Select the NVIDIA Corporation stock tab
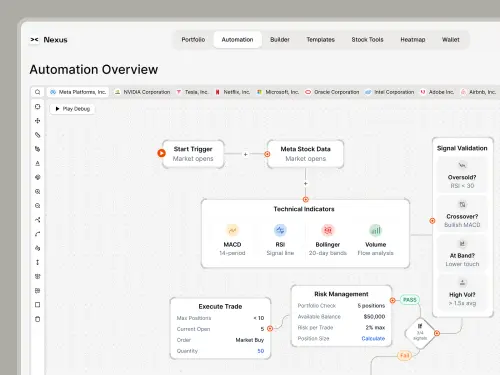 pos(142,92)
